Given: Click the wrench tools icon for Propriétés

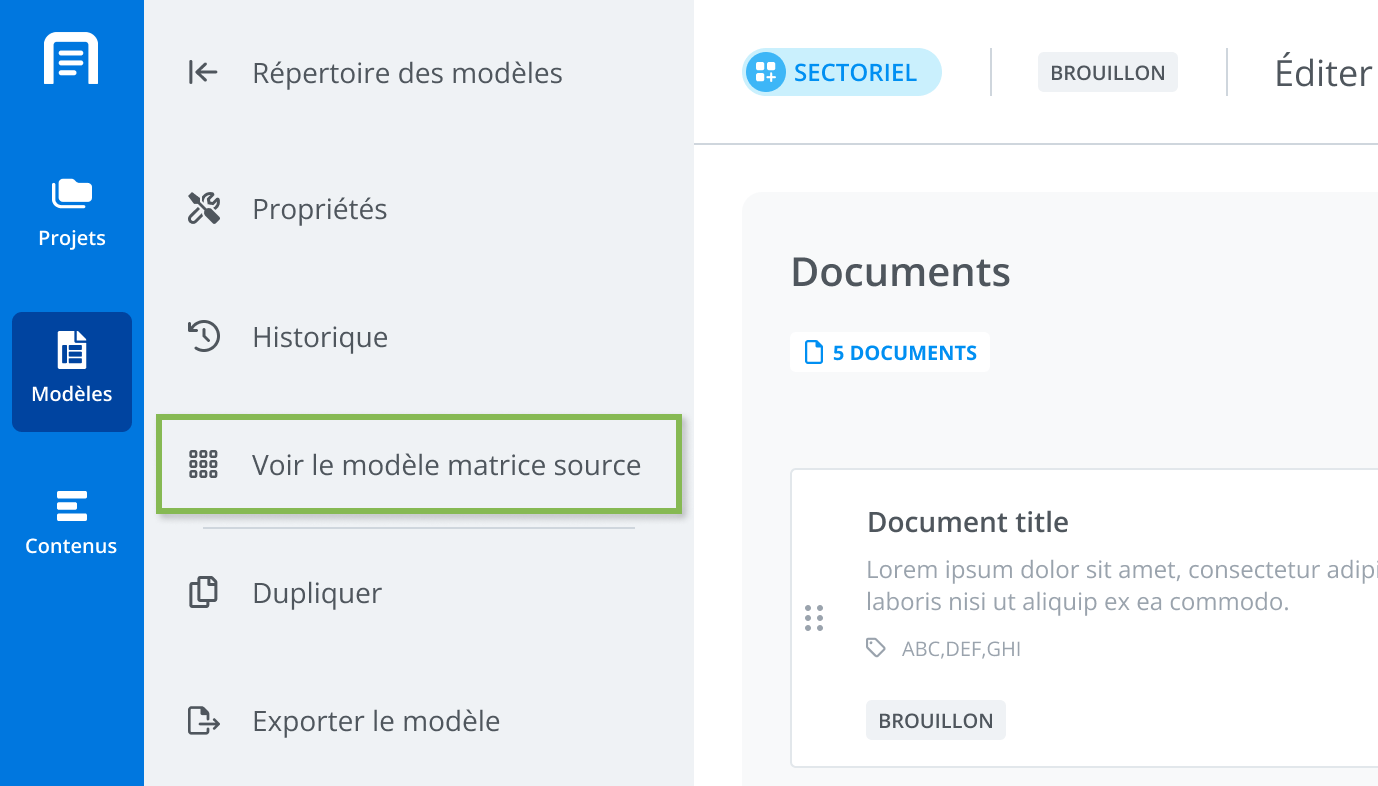Looking at the screenshot, I should [203, 209].
